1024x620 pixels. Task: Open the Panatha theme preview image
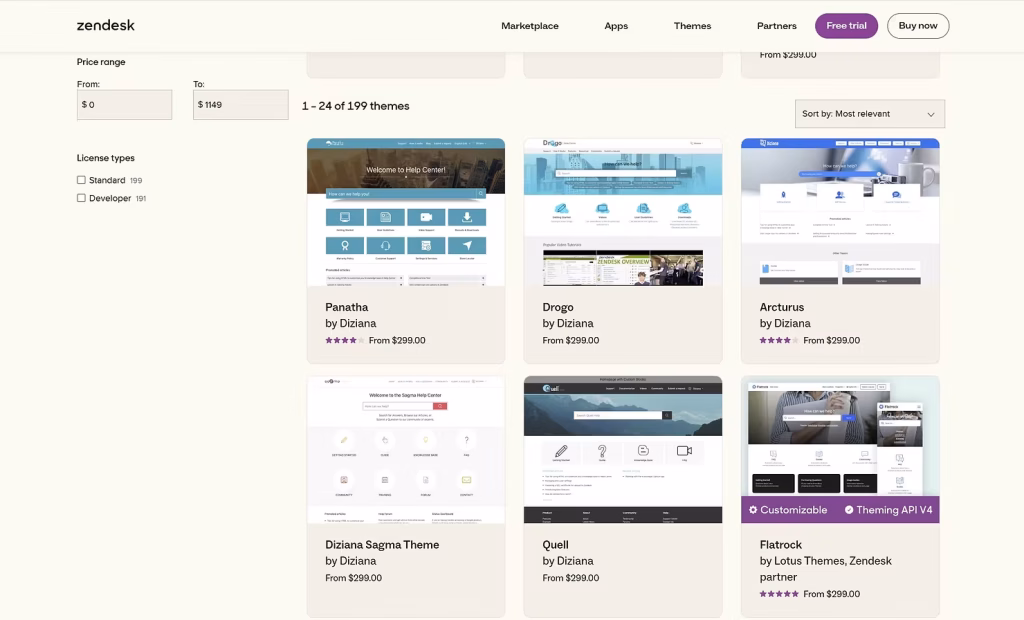[x=406, y=212]
